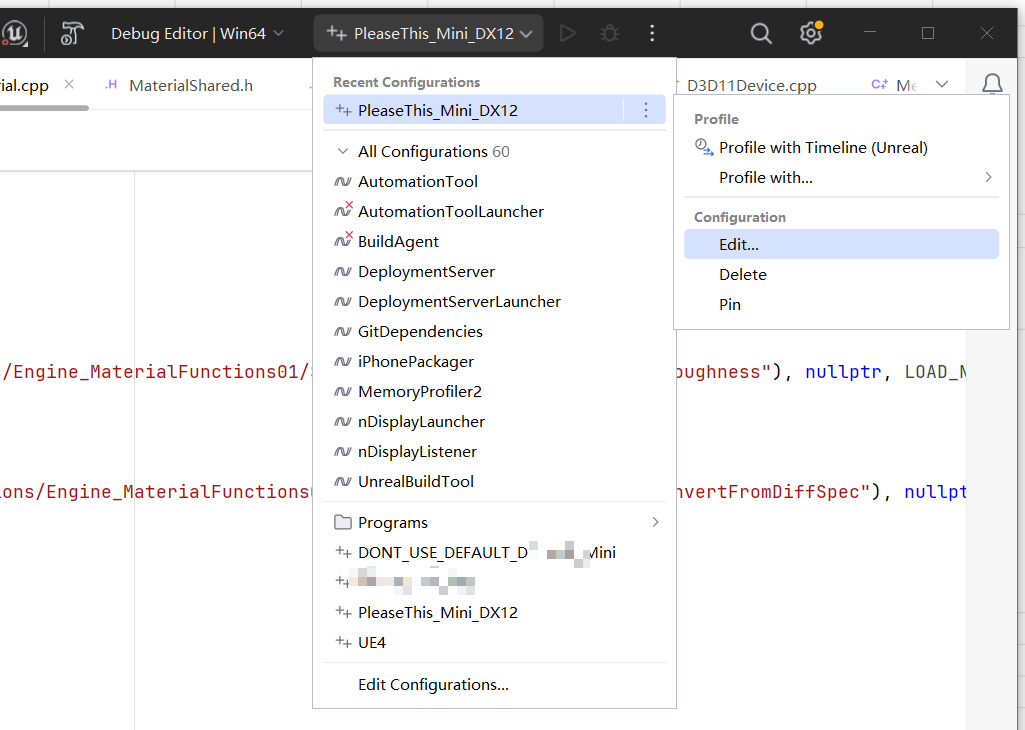Select the DeploymentServer configuration

click(x=494, y=272)
